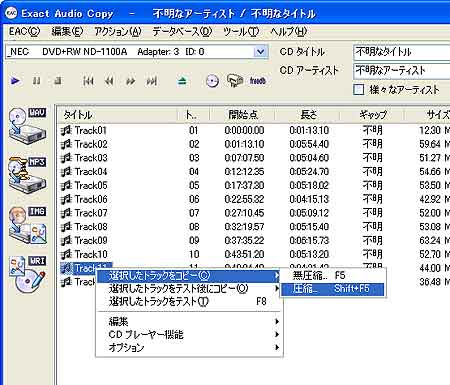Screen dimensions: 450x385
Task: Click the rewind button
Action: 109,81
